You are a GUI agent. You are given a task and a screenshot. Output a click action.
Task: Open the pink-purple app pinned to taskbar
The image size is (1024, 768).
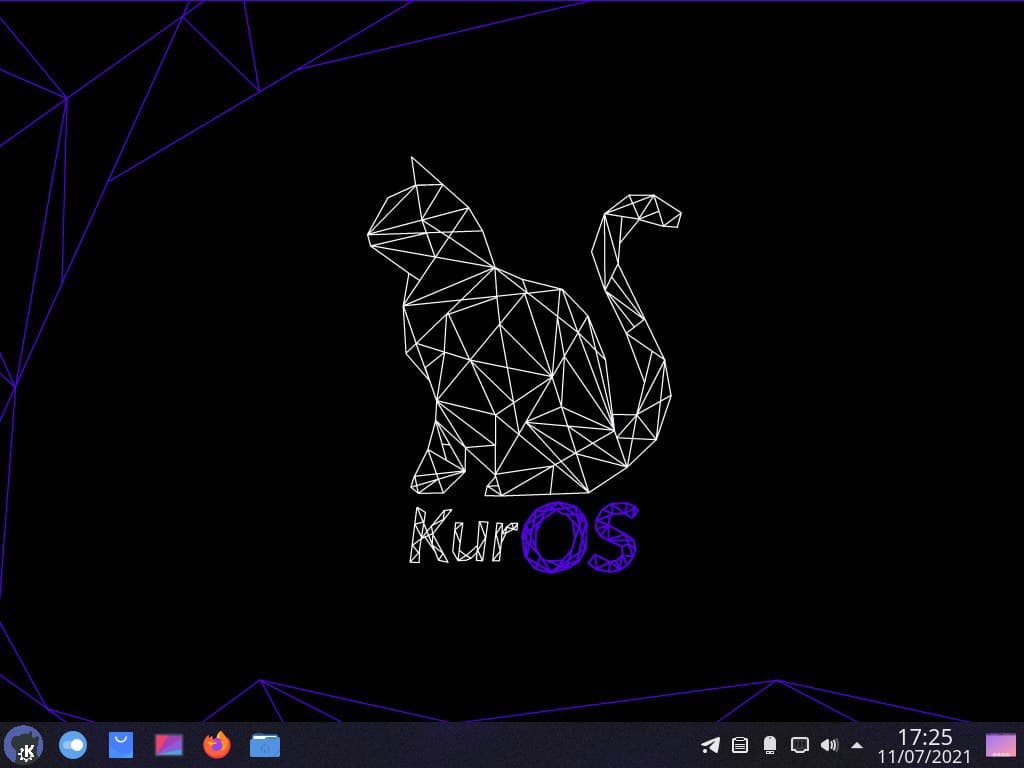coord(168,745)
